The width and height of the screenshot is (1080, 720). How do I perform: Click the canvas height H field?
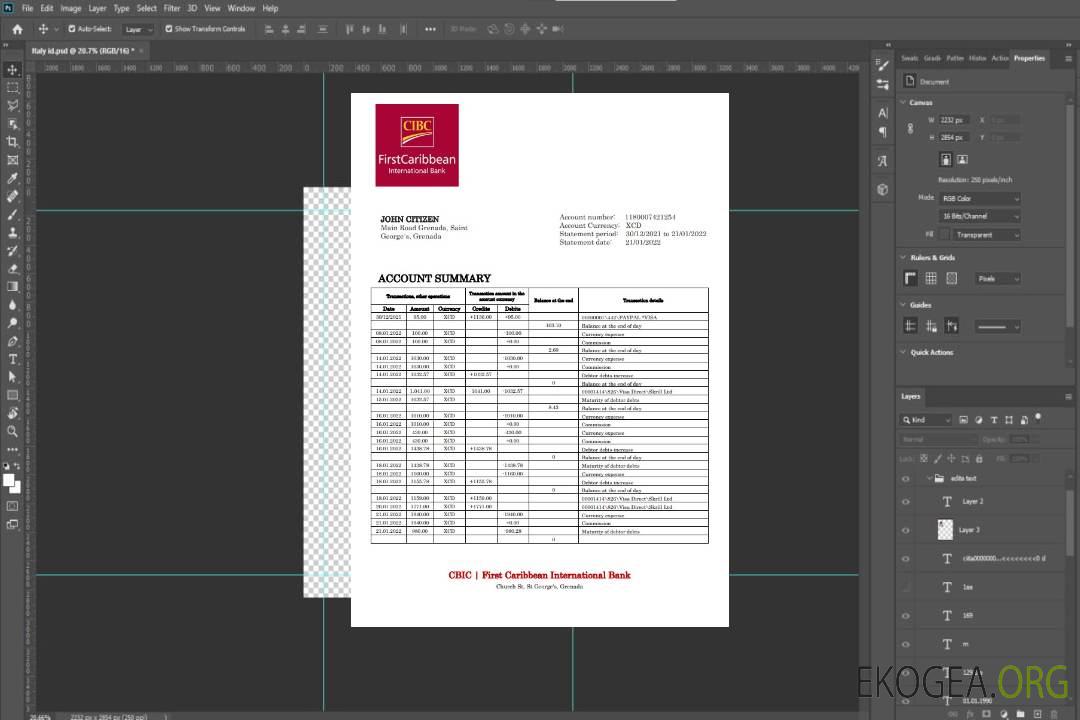point(954,138)
